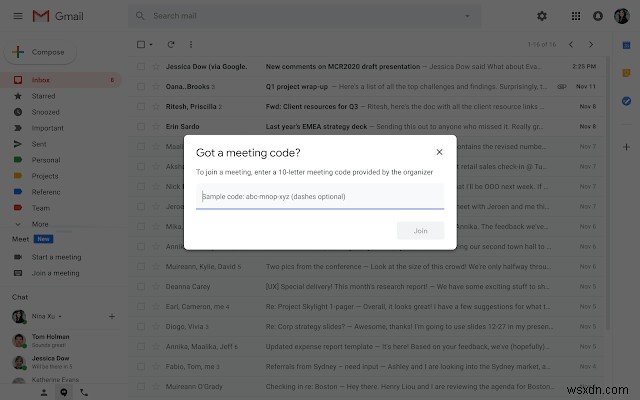Click Join a meeting

56,273
